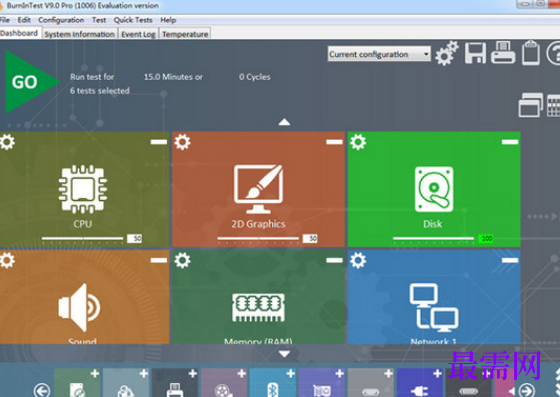Add the printer test with its plus
Viewport: 560px width, 397px height.
coord(193,374)
